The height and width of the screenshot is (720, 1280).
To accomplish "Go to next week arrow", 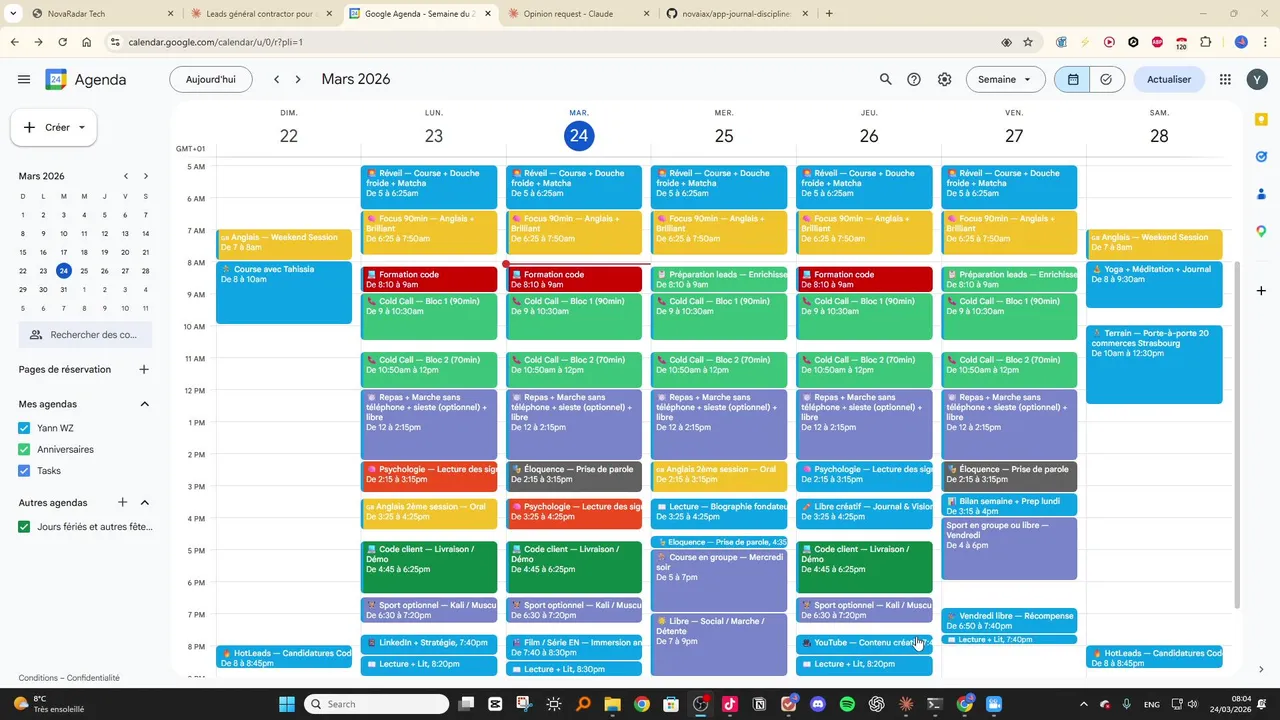I will click(299, 79).
